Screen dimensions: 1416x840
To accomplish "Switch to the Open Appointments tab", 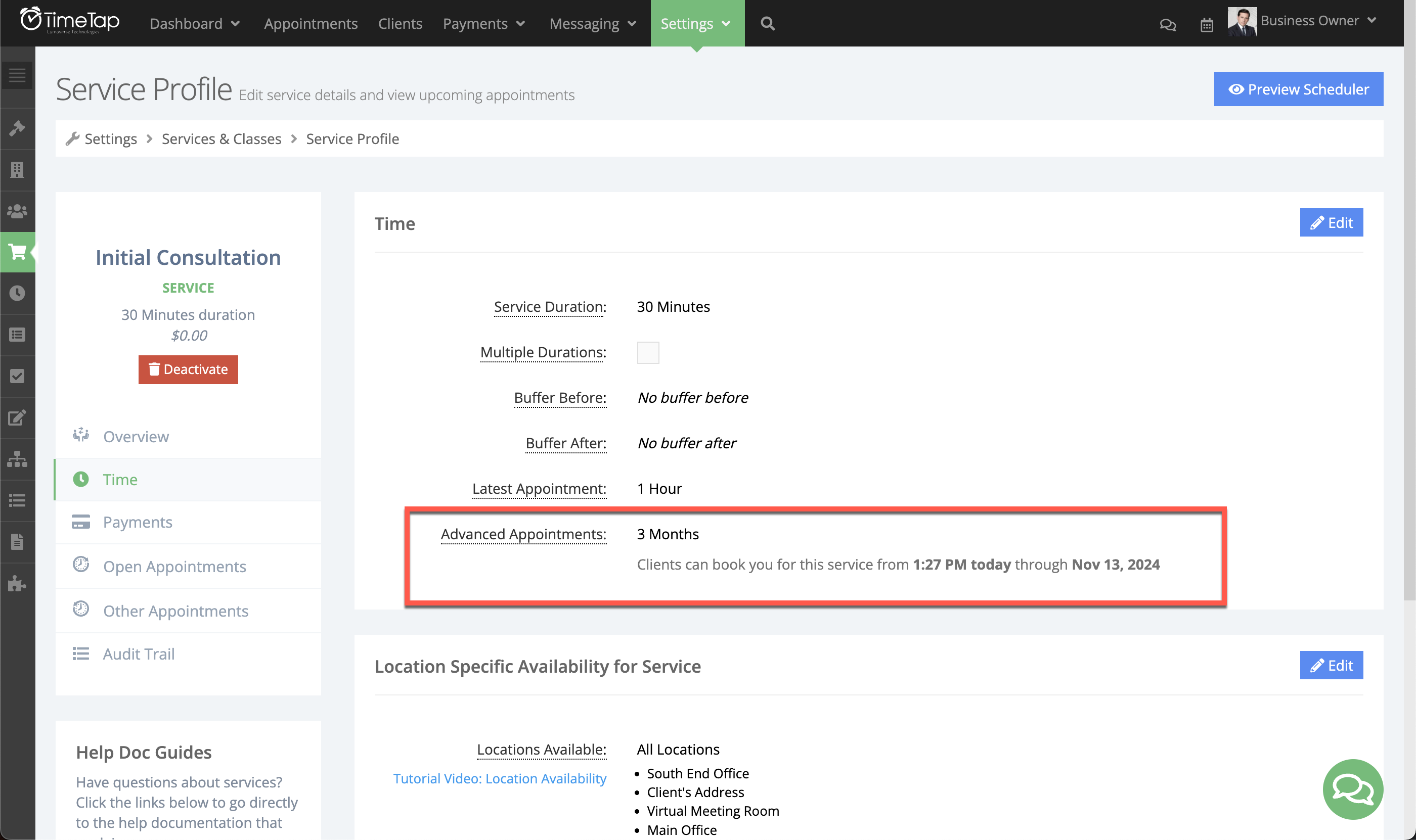I will [174, 566].
